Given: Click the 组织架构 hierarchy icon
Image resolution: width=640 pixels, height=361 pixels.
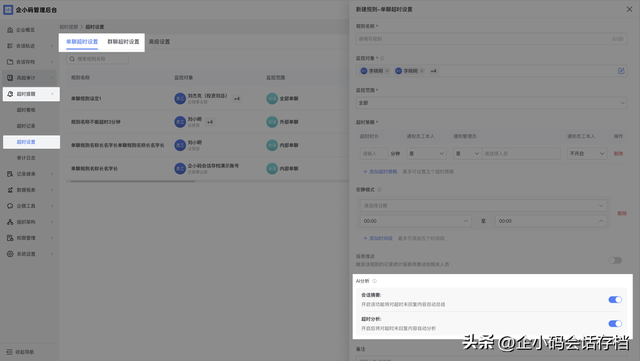Looking at the screenshot, I should click(10, 222).
